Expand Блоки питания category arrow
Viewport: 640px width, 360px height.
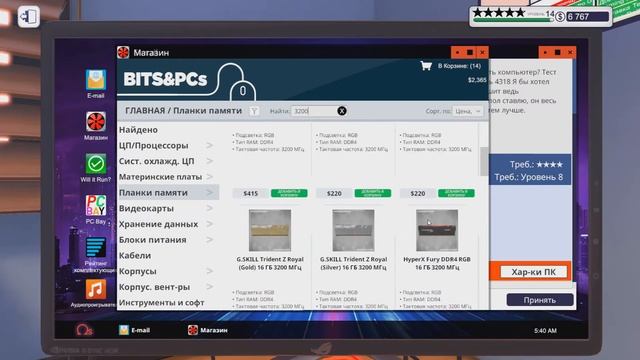coord(209,240)
